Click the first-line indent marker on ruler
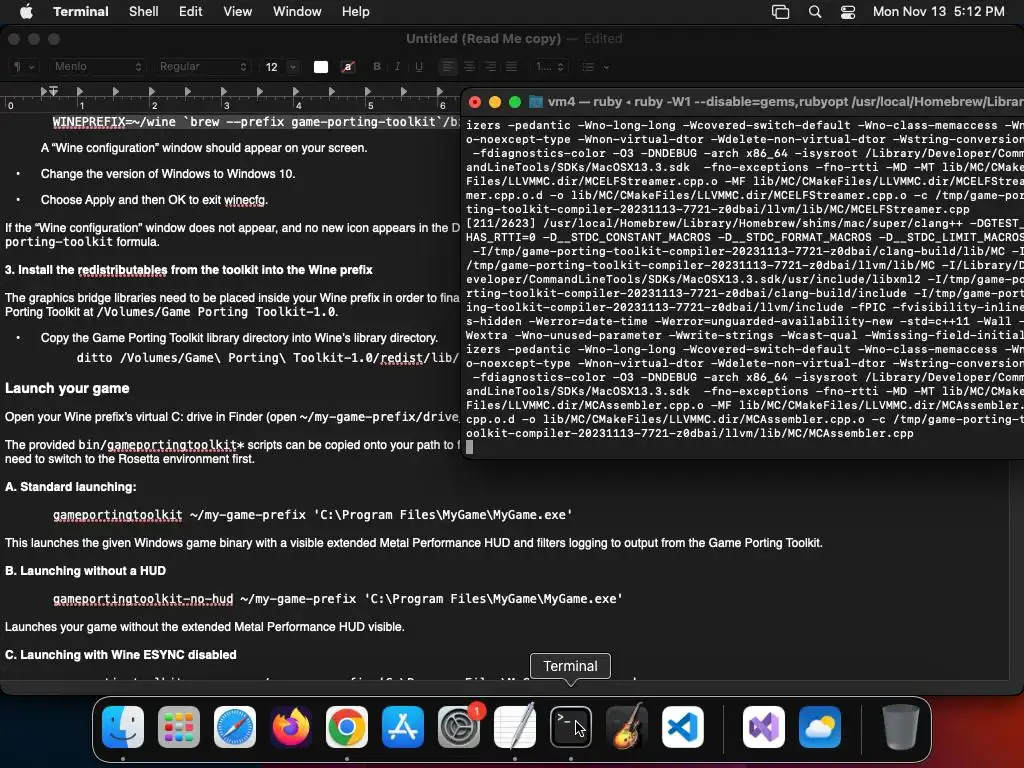Image resolution: width=1024 pixels, height=768 pixels. [54, 89]
